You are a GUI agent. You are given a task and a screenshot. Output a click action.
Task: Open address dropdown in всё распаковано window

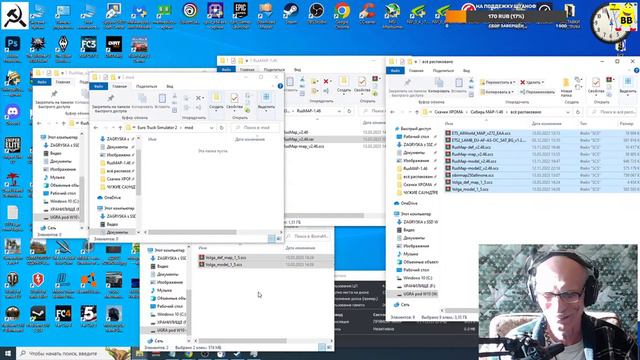click(x=568, y=112)
